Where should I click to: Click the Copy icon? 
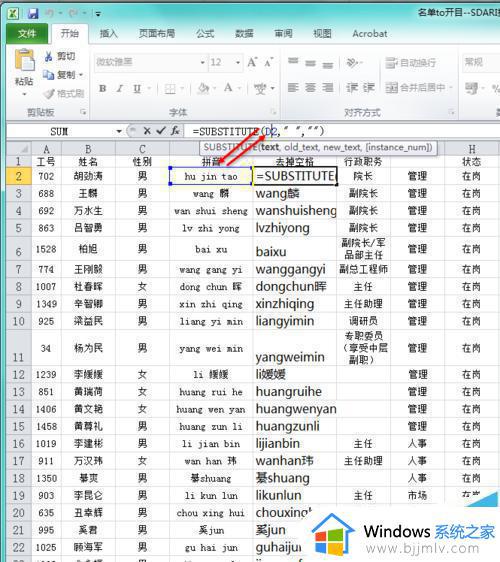[48, 75]
